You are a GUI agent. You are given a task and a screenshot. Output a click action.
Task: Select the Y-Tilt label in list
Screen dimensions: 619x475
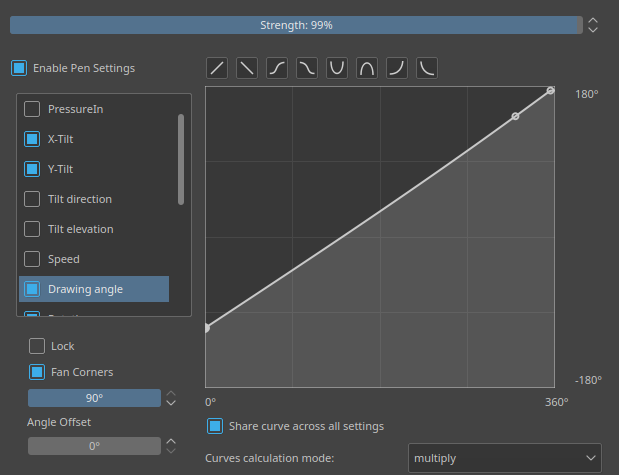(x=60, y=169)
